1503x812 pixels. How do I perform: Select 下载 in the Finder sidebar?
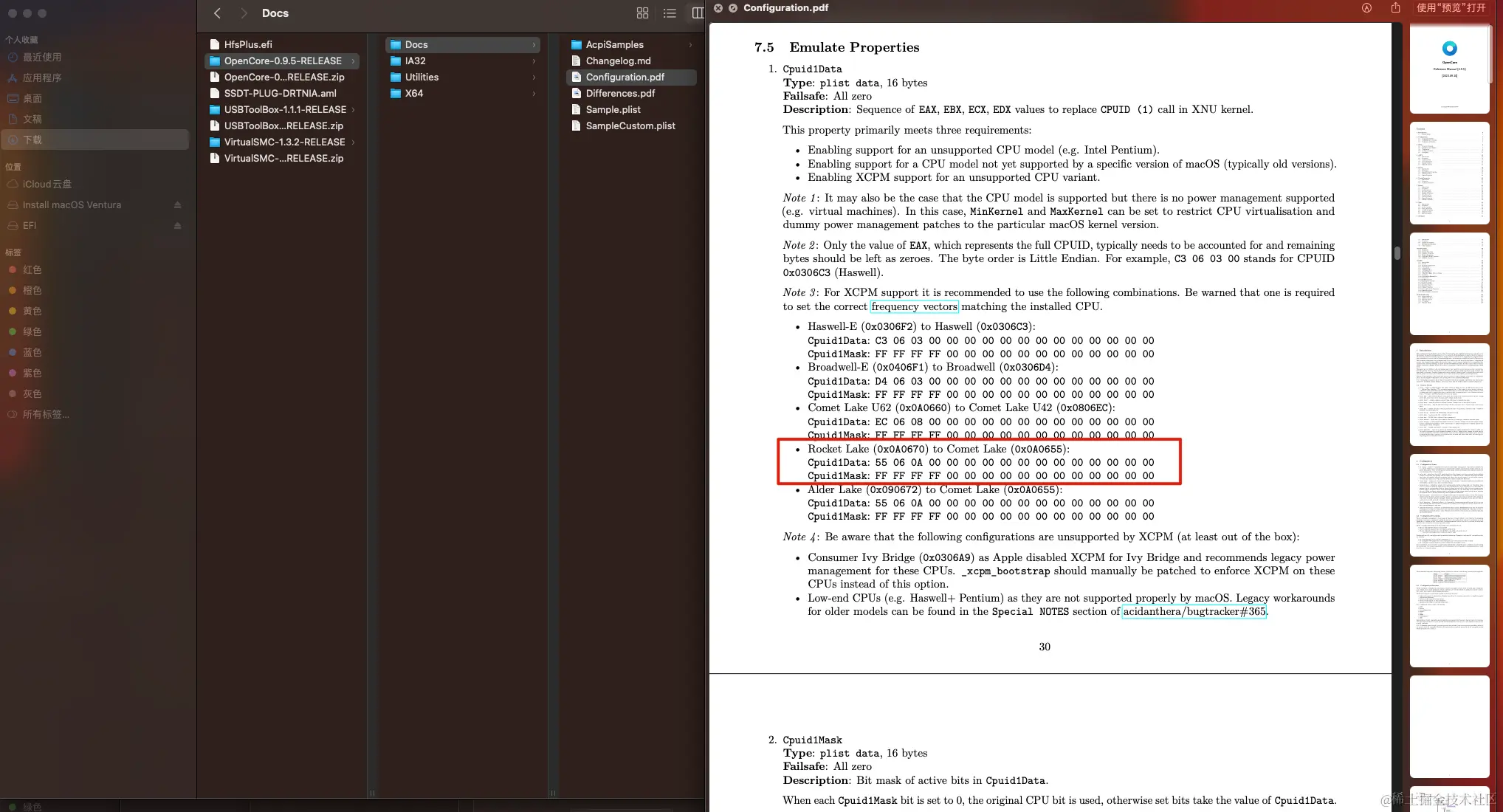(x=32, y=140)
